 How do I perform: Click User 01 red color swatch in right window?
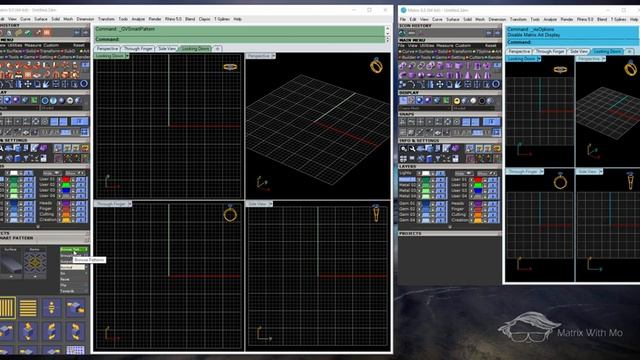pos(478,180)
